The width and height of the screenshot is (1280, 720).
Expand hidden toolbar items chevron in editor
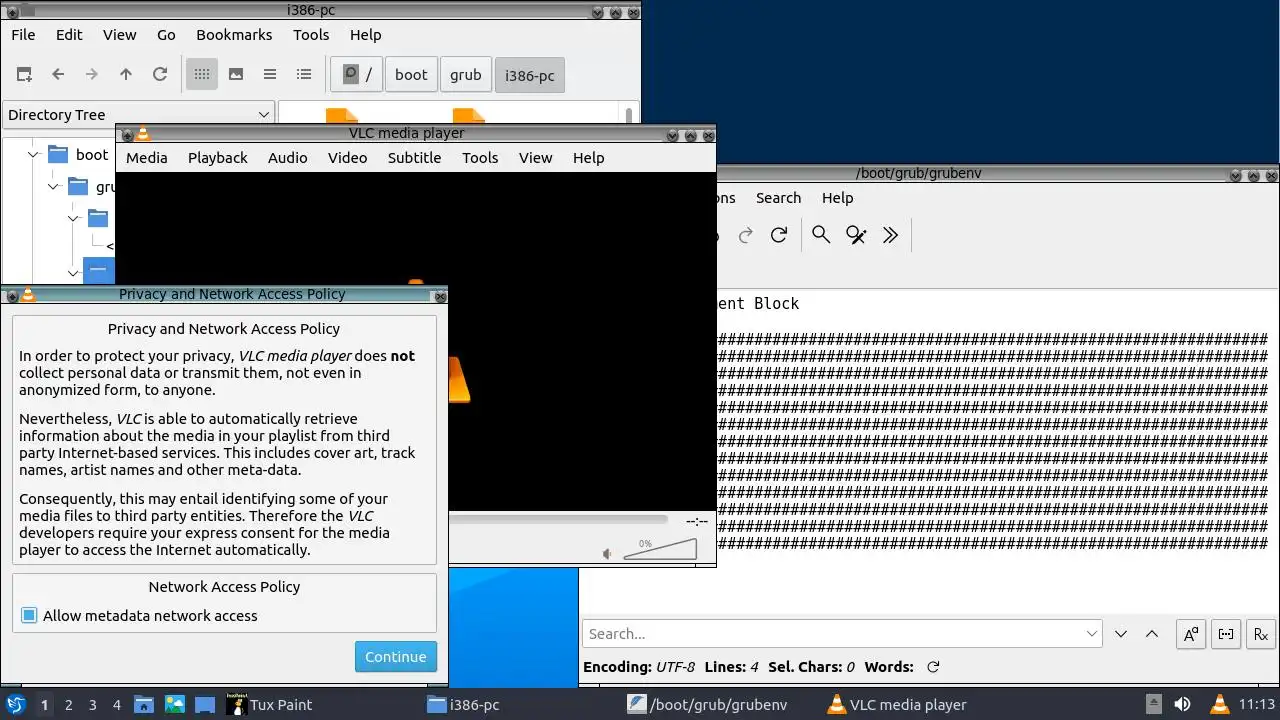(890, 235)
